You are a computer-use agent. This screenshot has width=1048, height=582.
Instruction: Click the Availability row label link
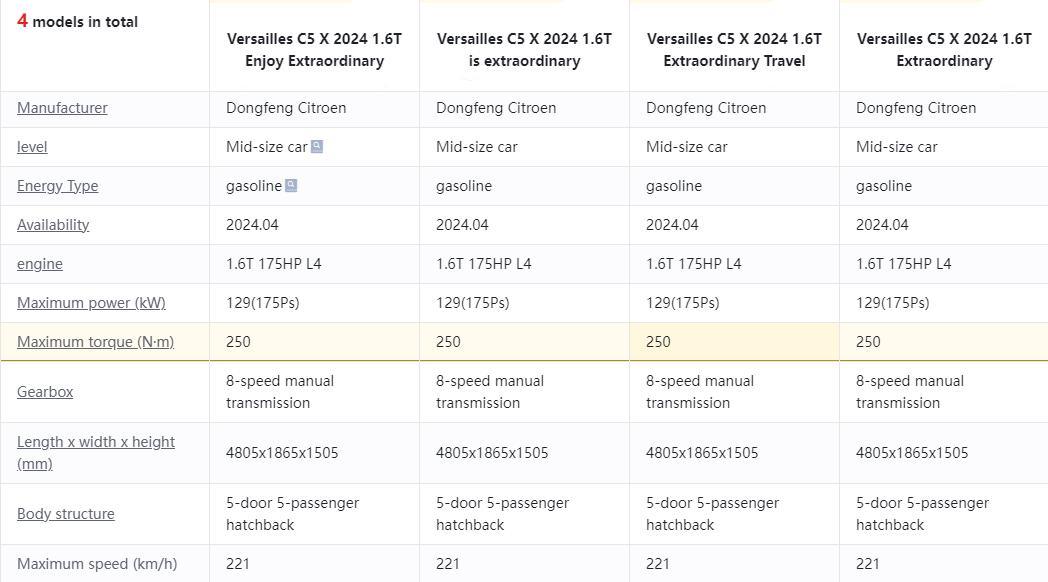click(53, 225)
